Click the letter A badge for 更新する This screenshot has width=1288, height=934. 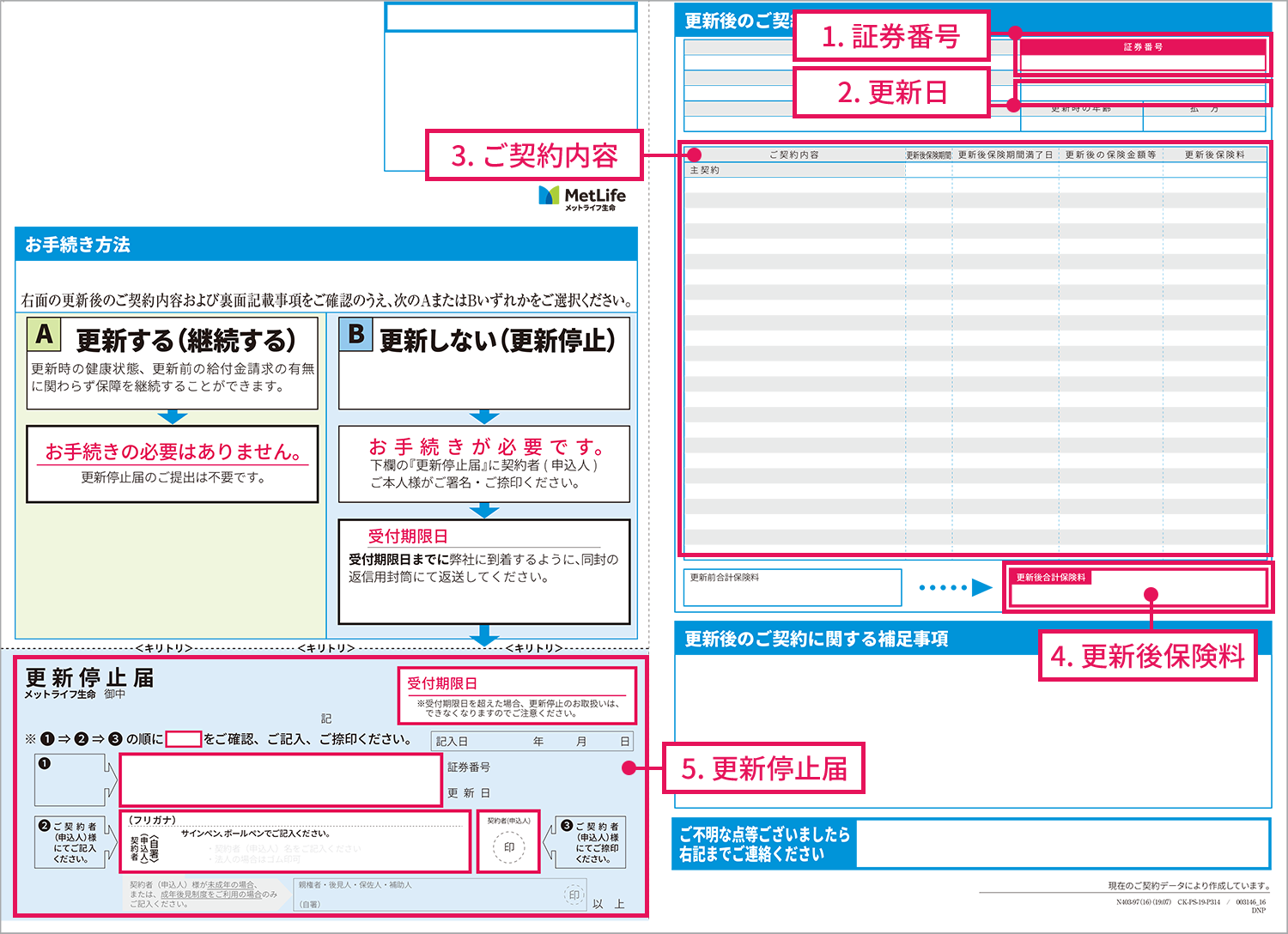[x=44, y=335]
